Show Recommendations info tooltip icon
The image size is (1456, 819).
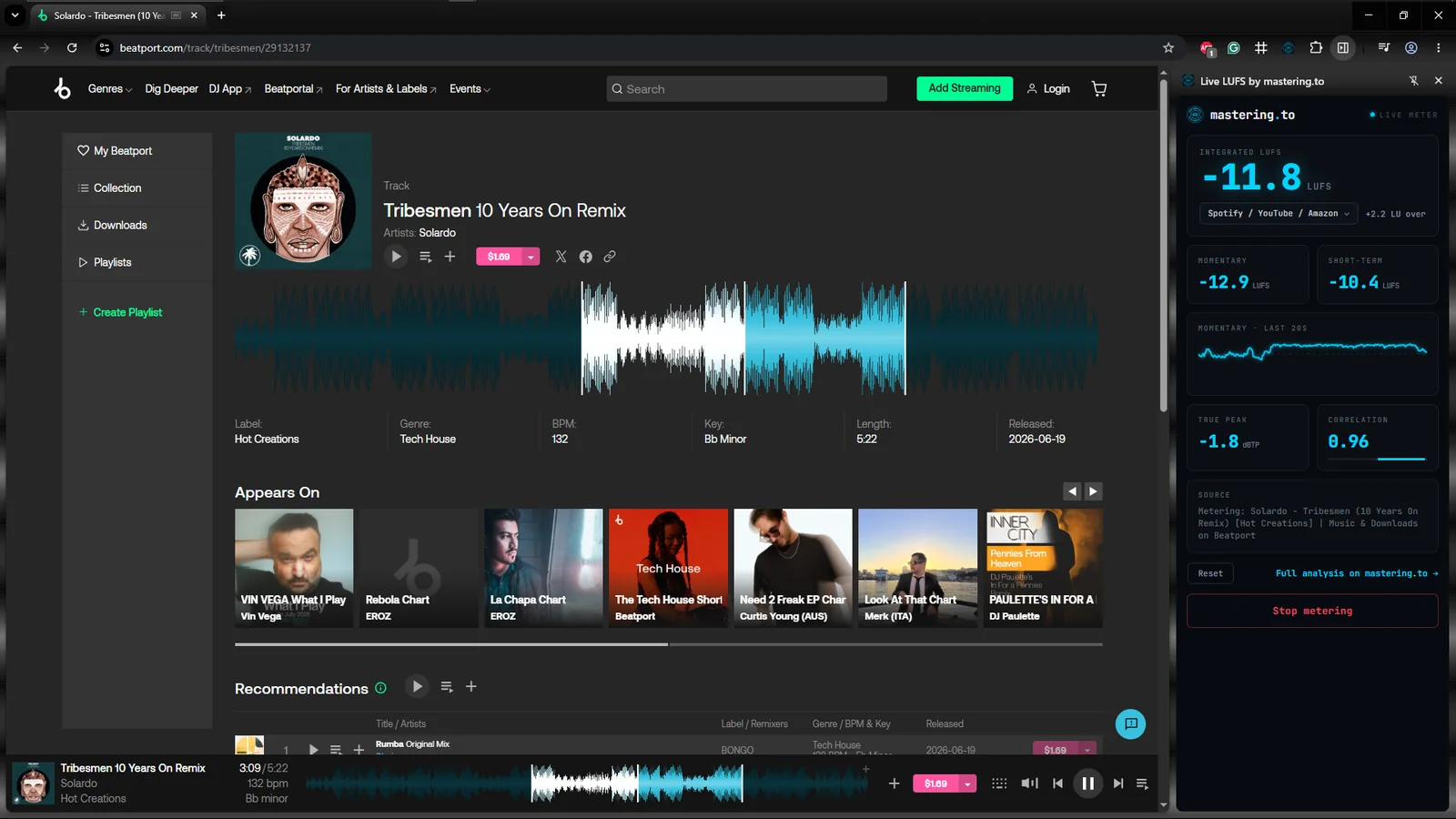click(x=380, y=688)
